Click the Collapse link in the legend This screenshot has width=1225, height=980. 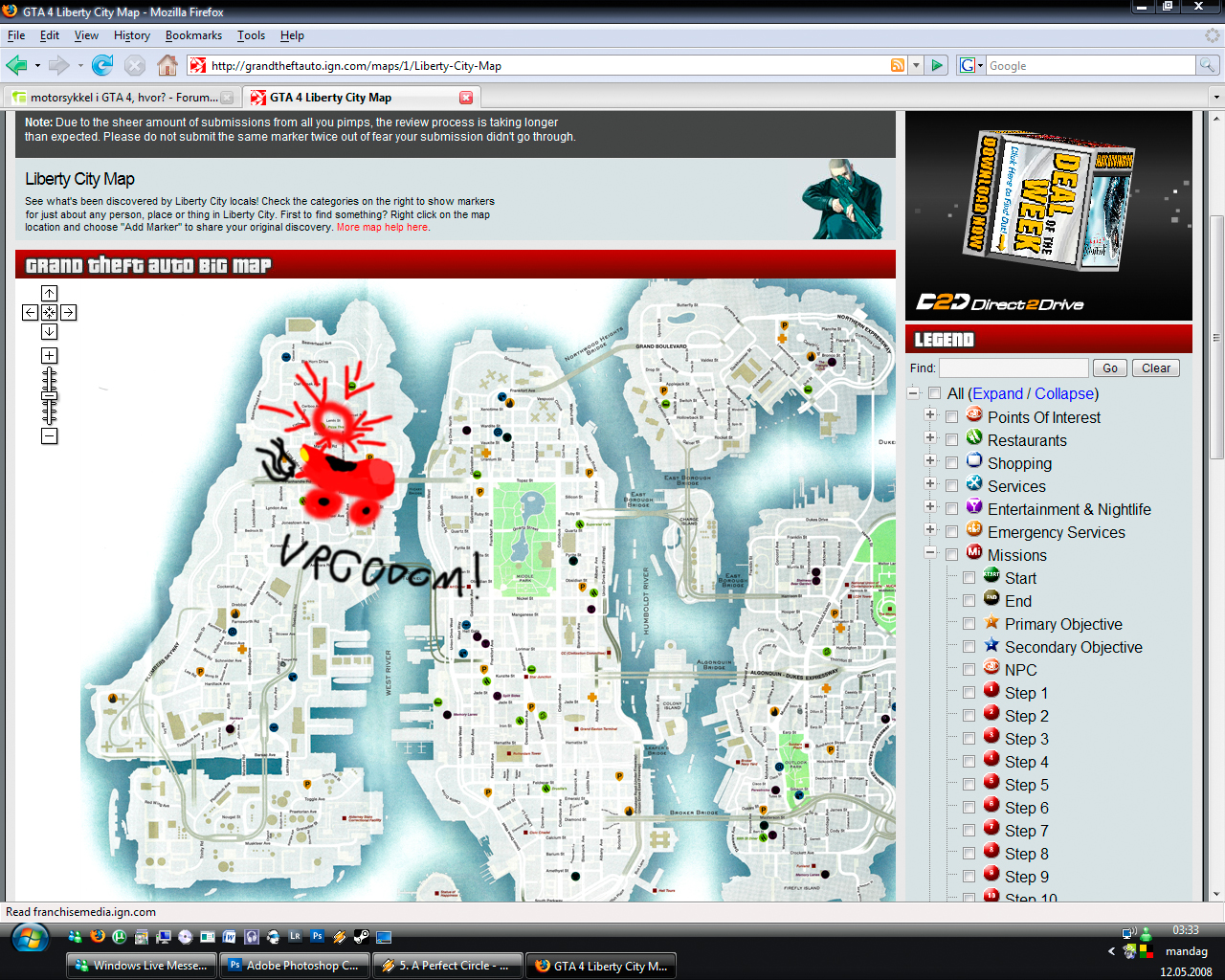(1064, 393)
